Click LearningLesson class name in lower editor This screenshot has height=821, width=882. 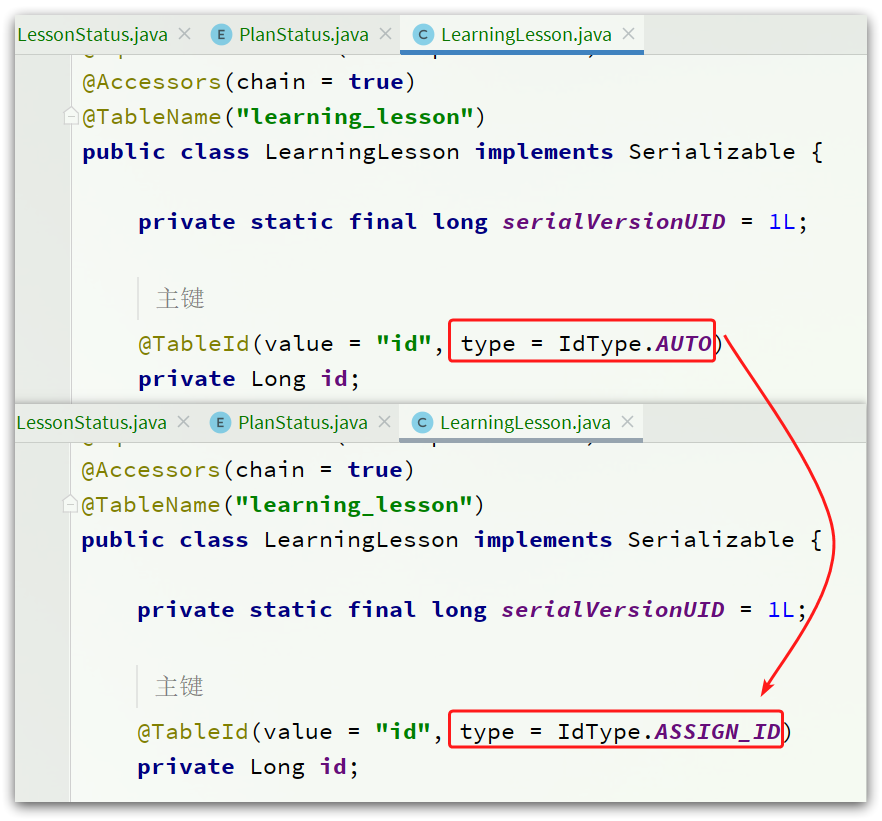361,540
